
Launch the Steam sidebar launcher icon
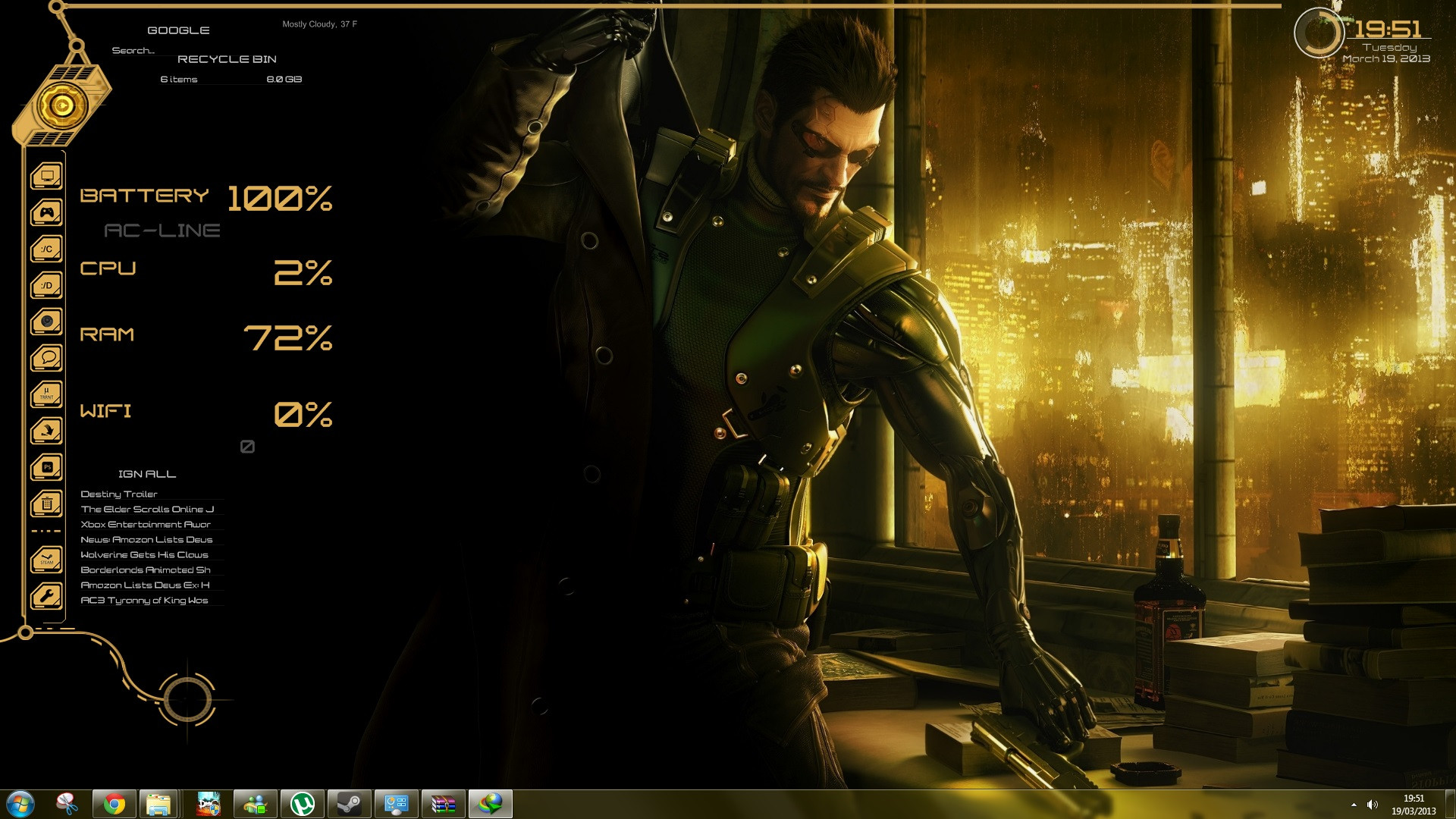47,560
